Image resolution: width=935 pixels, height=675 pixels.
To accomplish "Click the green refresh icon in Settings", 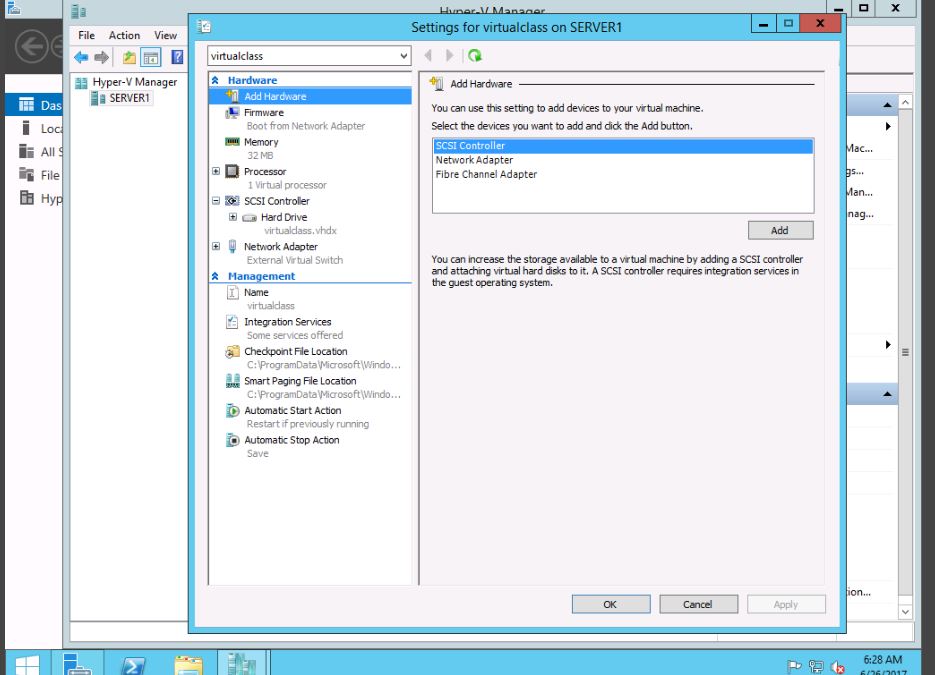I will [475, 55].
